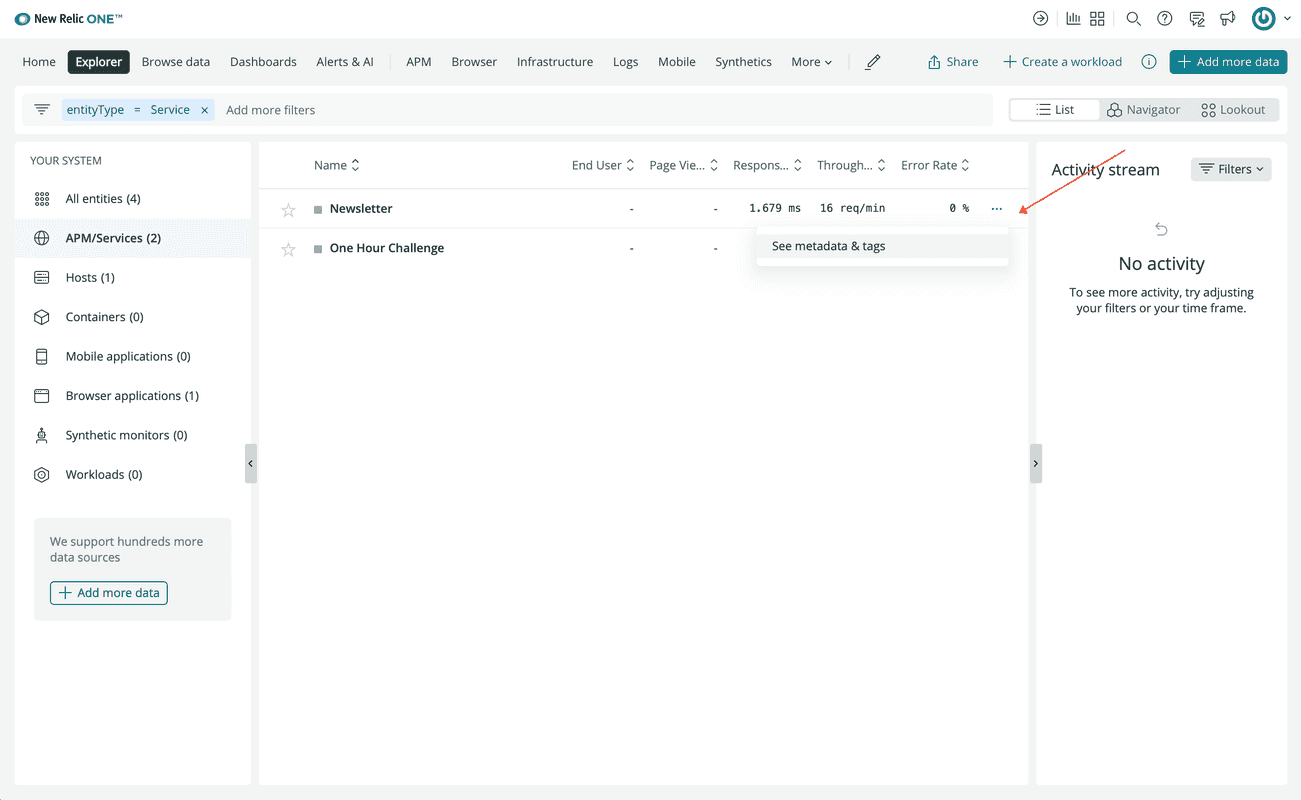Image resolution: width=1301 pixels, height=800 pixels.
Task: Click the New Relic ONE logo
Action: click(68, 19)
